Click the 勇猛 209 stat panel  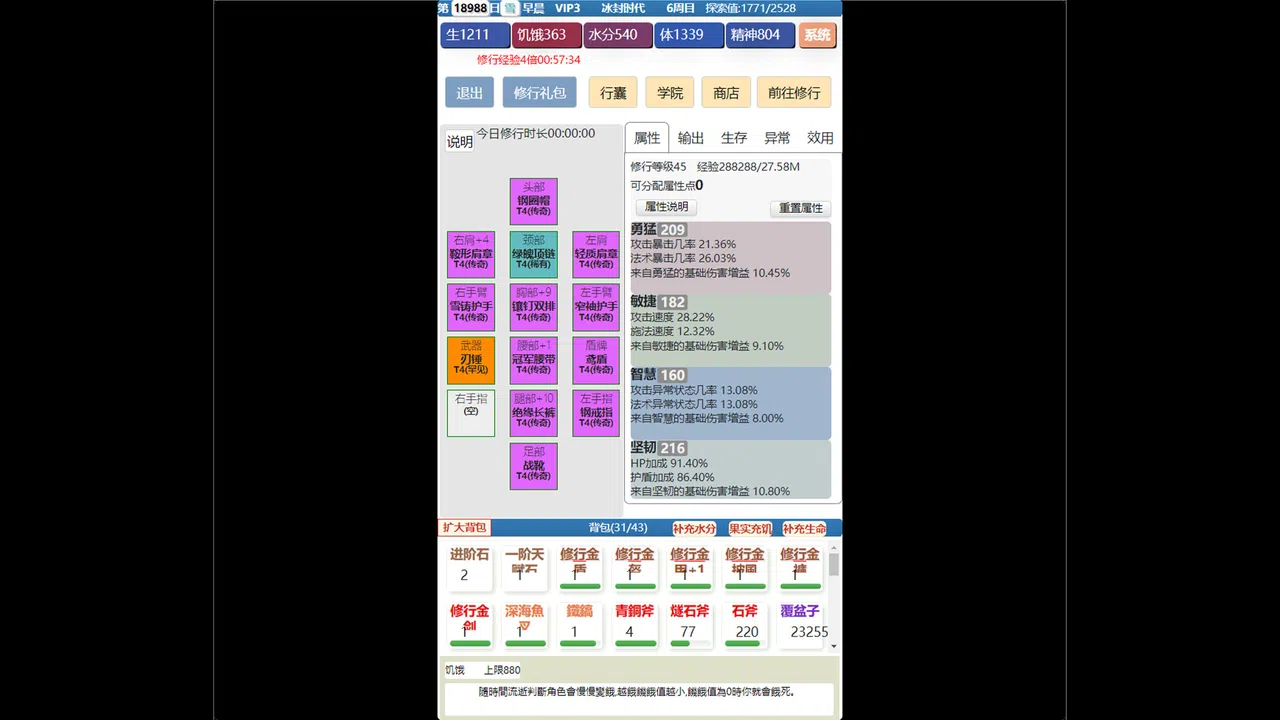coord(730,257)
